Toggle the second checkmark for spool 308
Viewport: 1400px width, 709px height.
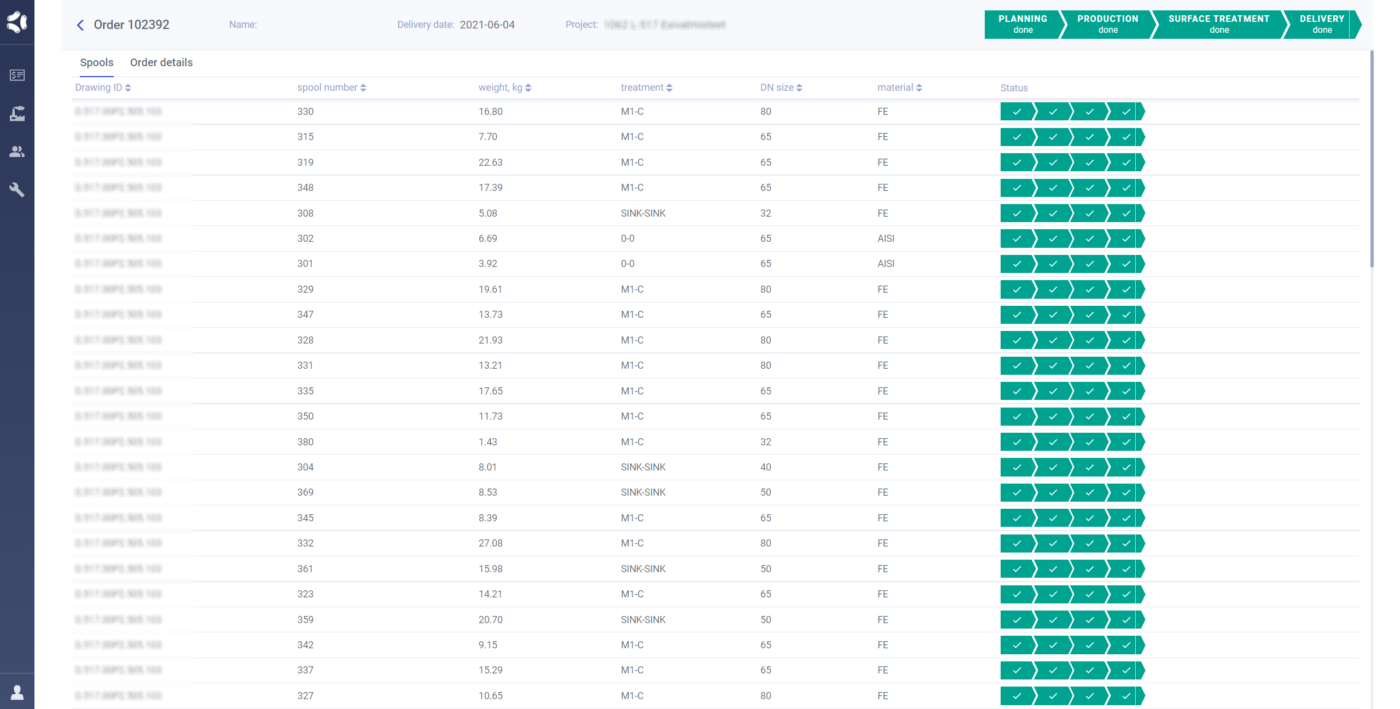(1053, 212)
